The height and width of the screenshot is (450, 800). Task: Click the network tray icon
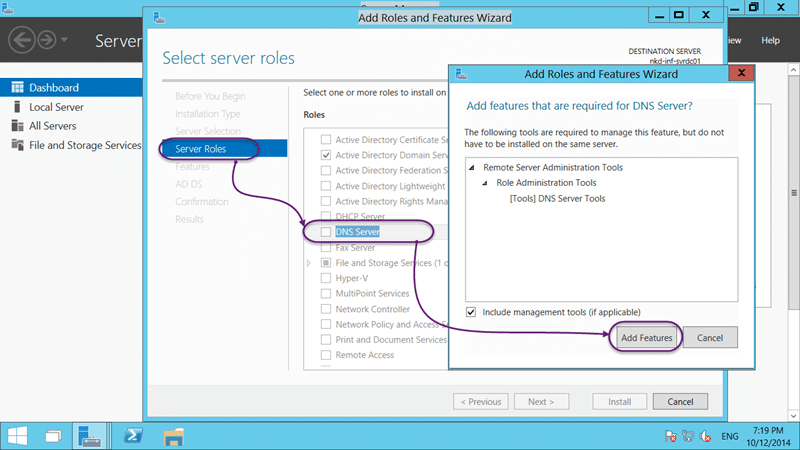click(688, 436)
